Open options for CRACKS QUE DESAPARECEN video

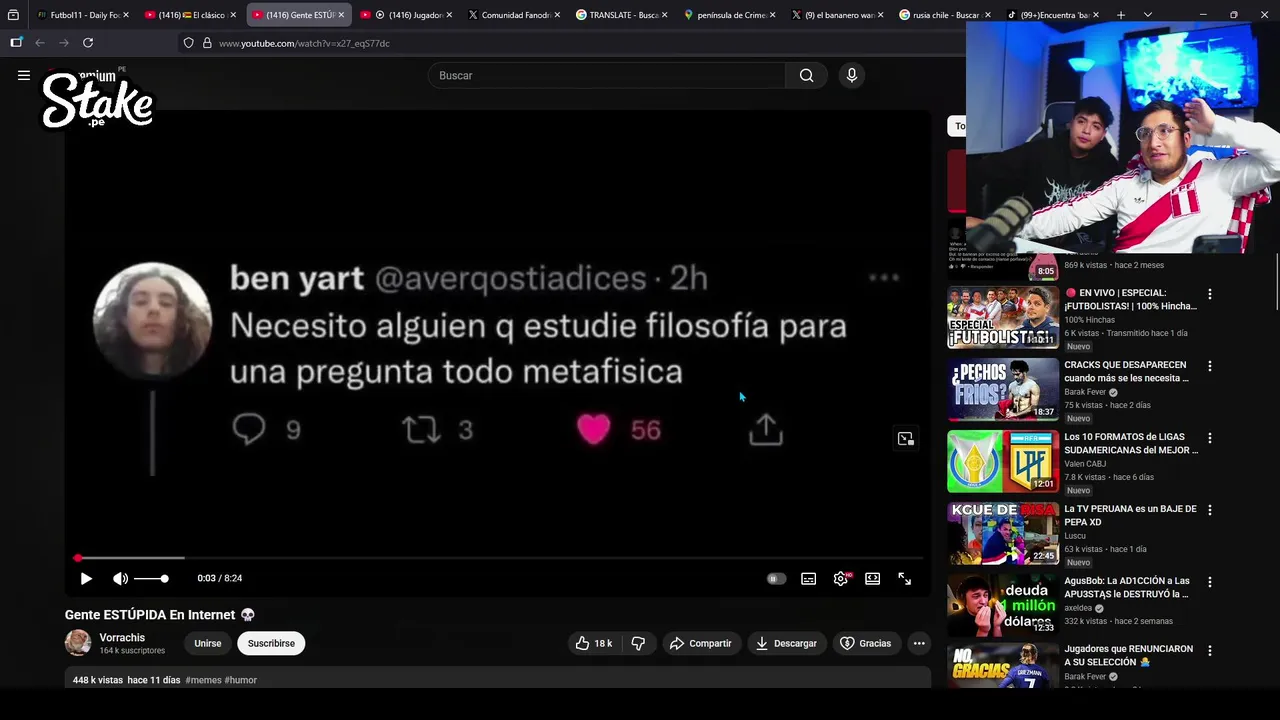[x=1210, y=366]
